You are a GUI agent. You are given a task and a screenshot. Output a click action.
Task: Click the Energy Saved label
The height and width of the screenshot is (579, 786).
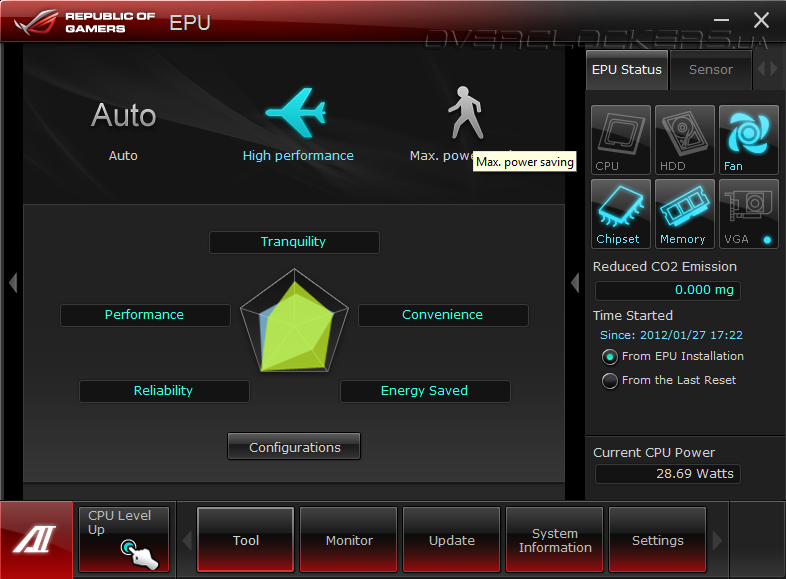pos(425,391)
